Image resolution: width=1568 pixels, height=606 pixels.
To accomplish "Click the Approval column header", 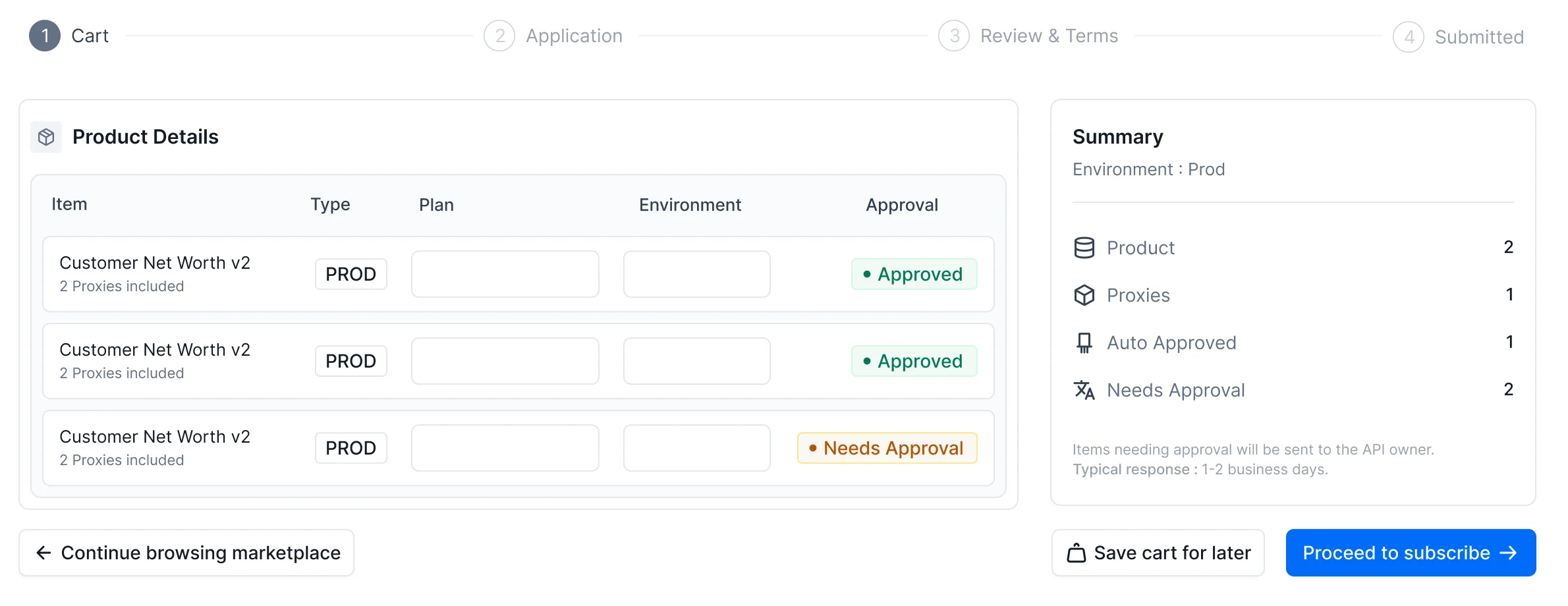I will pyautogui.click(x=902, y=205).
